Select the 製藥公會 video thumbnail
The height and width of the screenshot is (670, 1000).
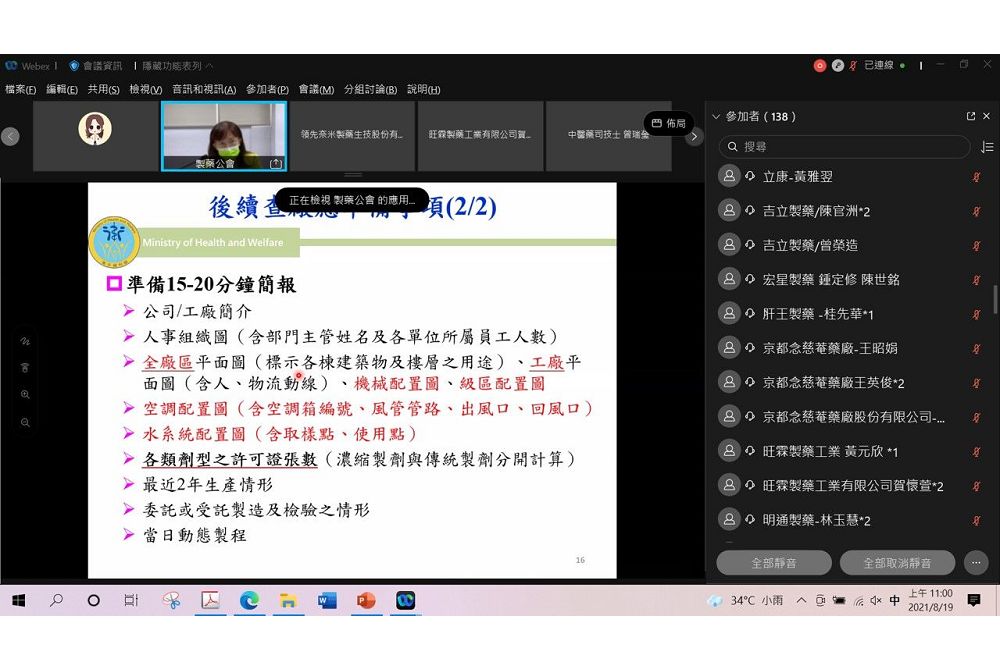[x=224, y=136]
